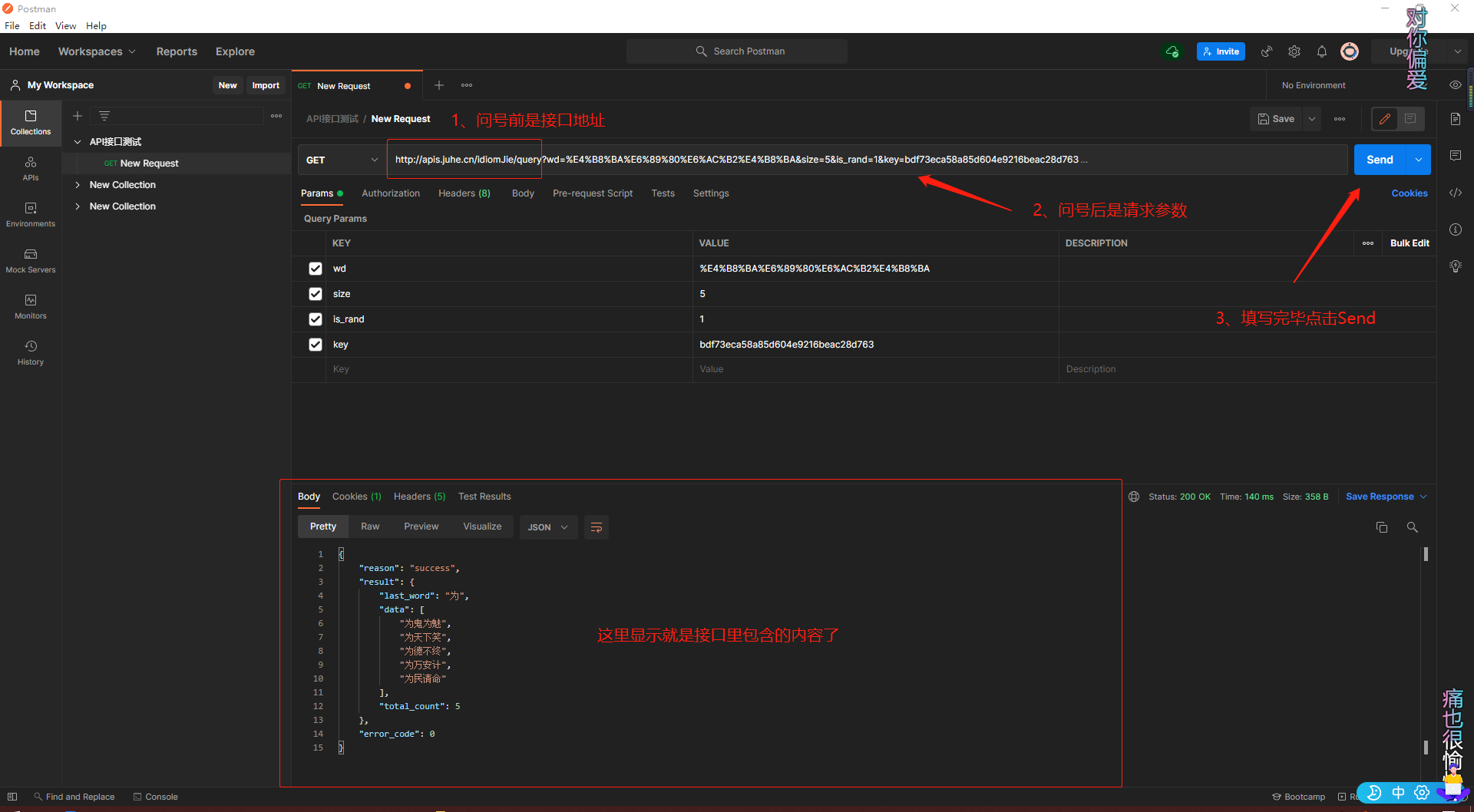Click the Search Postman field
This screenshot has width=1474, height=812.
[737, 51]
